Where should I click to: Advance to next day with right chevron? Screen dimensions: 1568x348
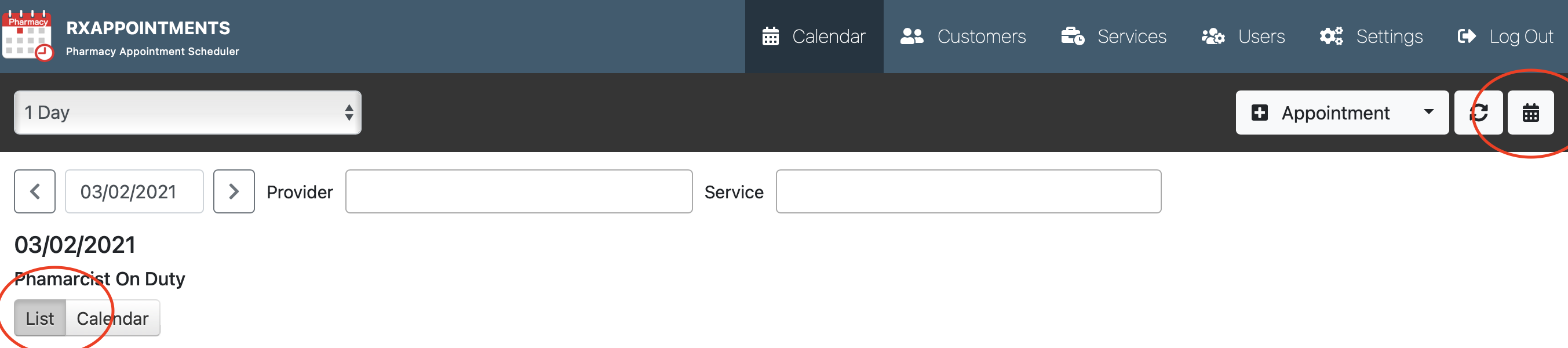234,191
